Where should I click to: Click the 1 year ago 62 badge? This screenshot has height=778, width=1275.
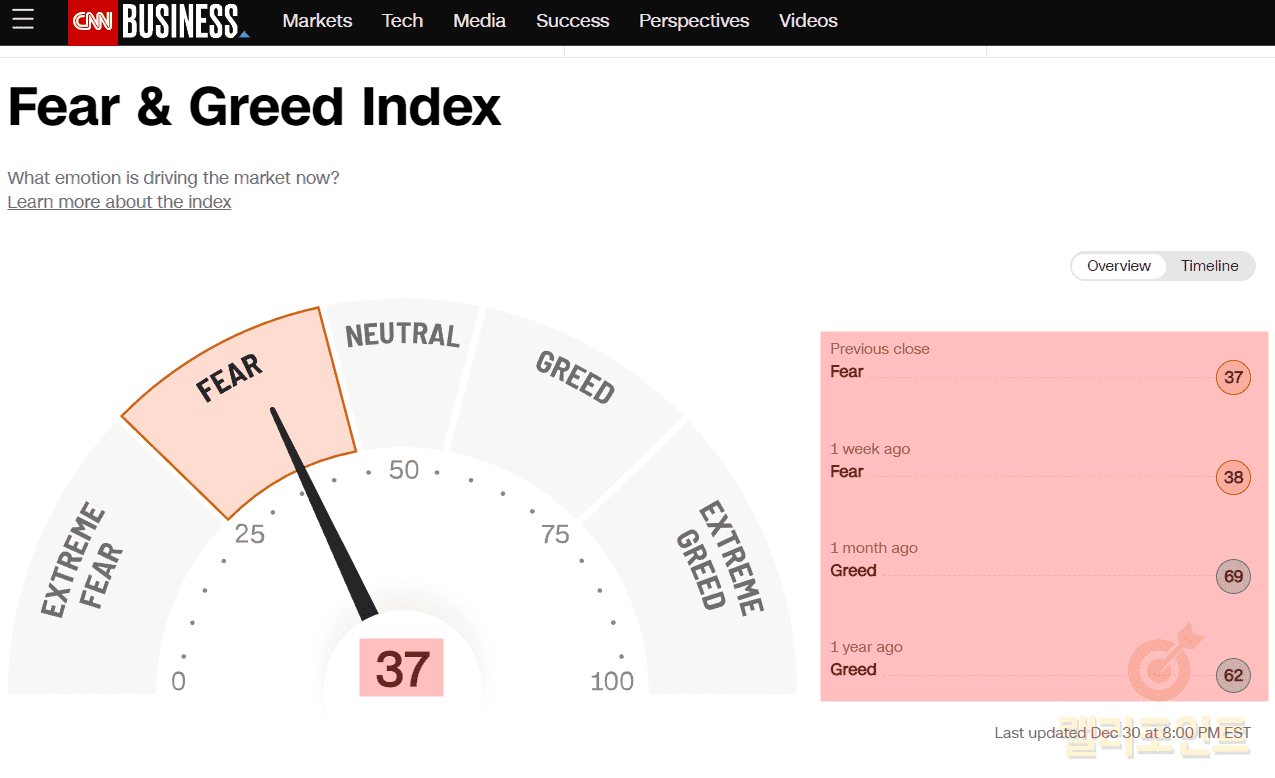1233,675
